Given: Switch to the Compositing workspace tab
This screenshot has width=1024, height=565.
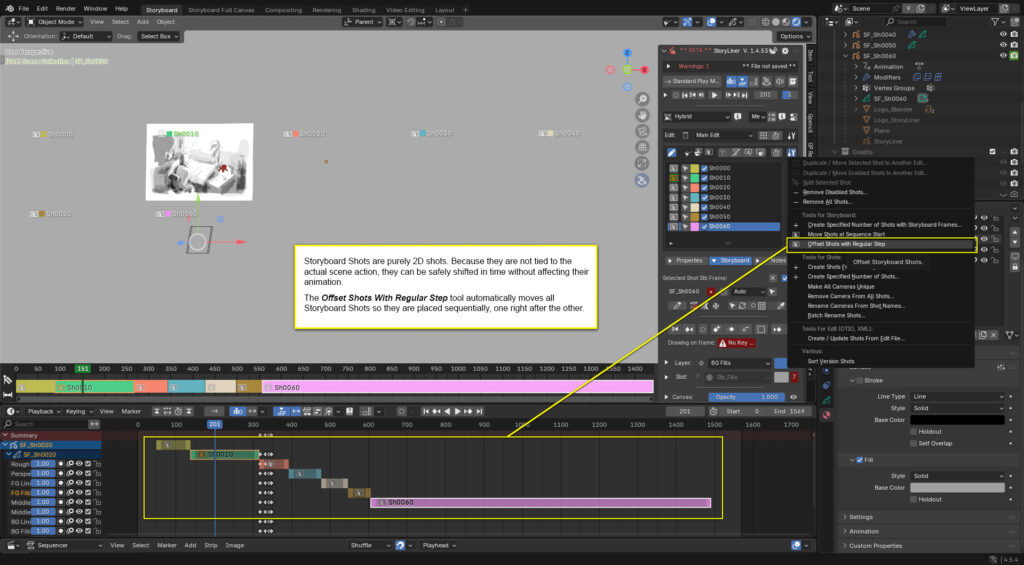Looking at the screenshot, I should pos(283,9).
